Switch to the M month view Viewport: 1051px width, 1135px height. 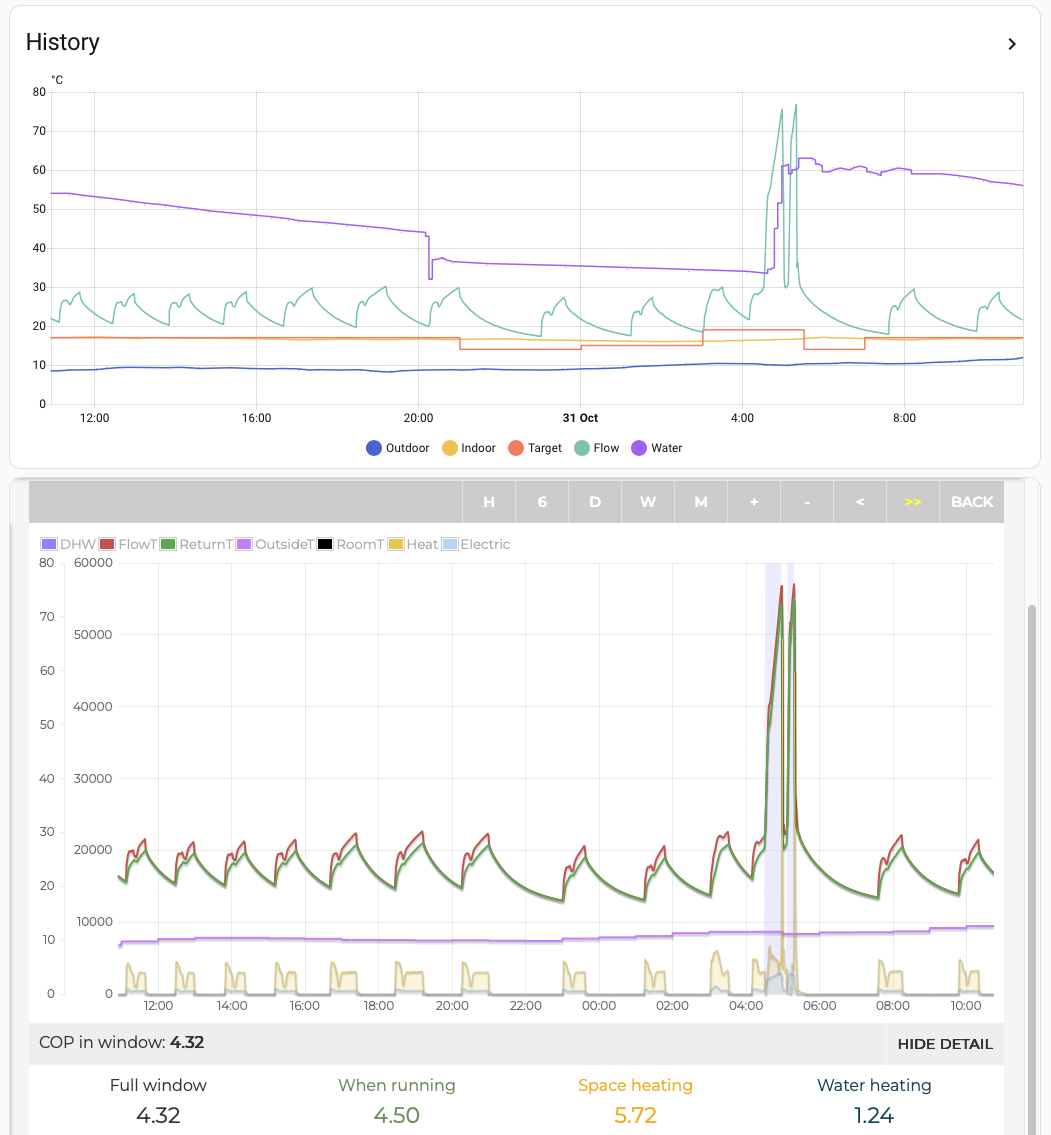click(701, 502)
